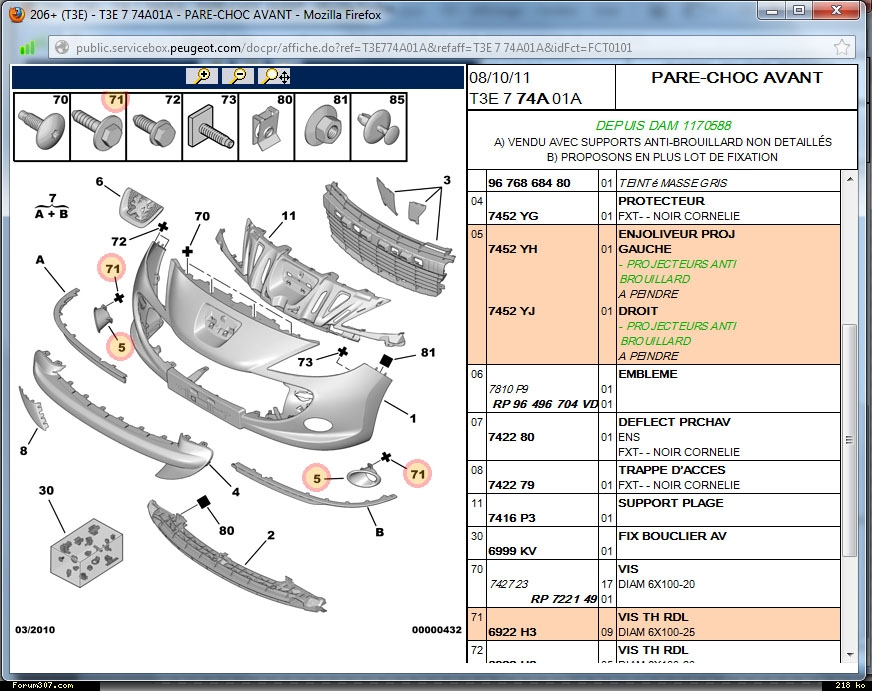
Task: Click the DIAM 6X100-20 specification
Action: (x=657, y=584)
